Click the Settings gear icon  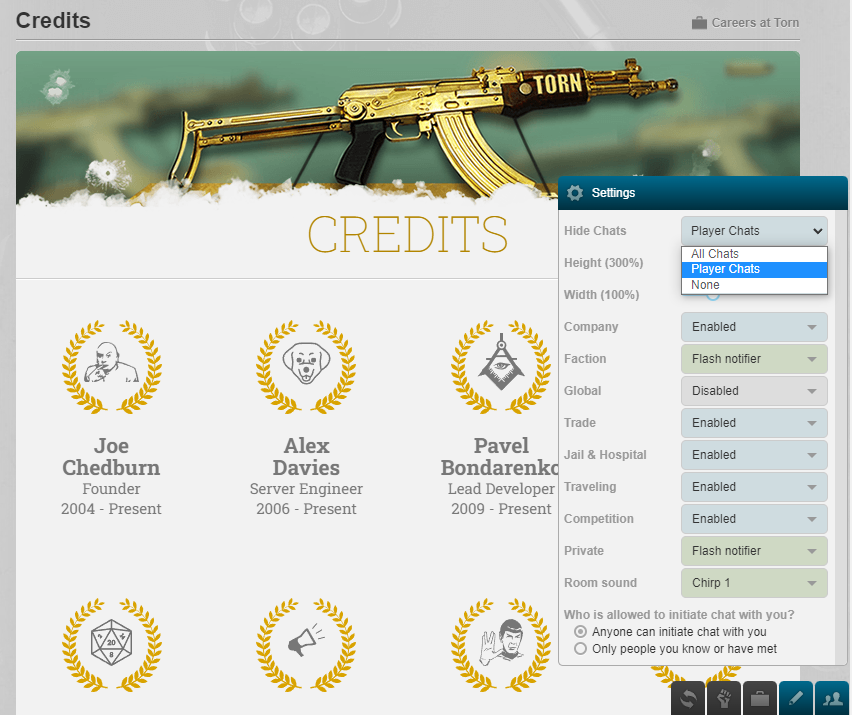(575, 193)
